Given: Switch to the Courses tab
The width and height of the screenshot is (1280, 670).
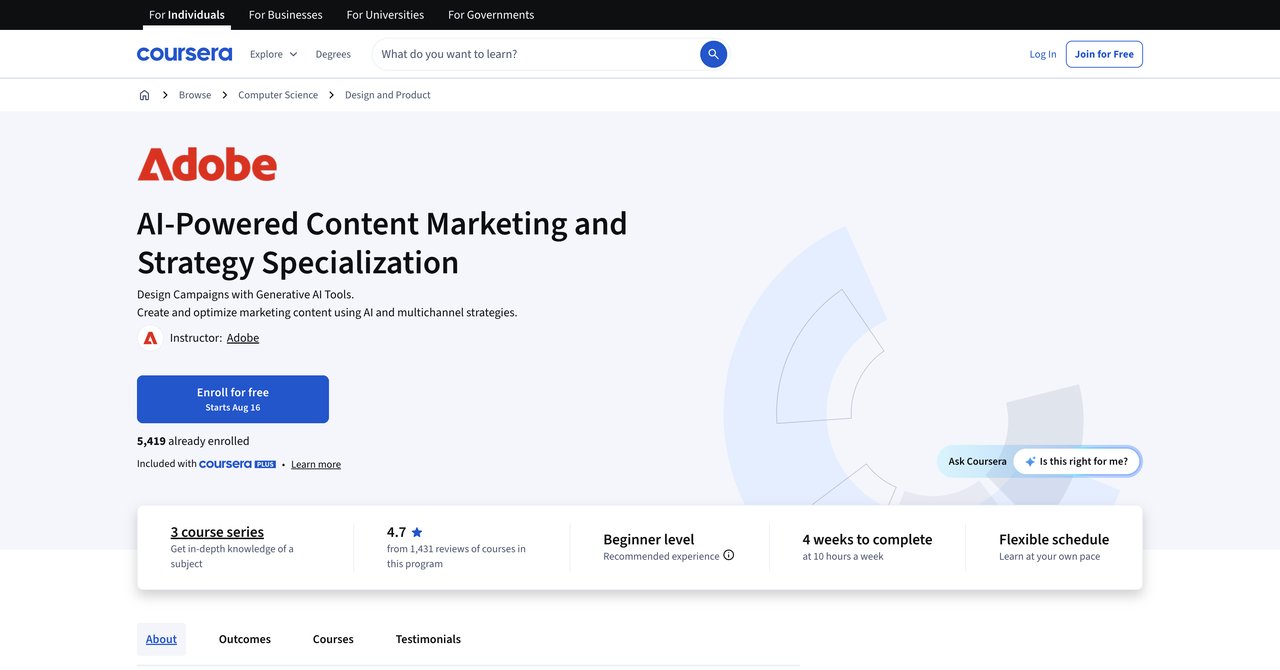Looking at the screenshot, I should (333, 639).
